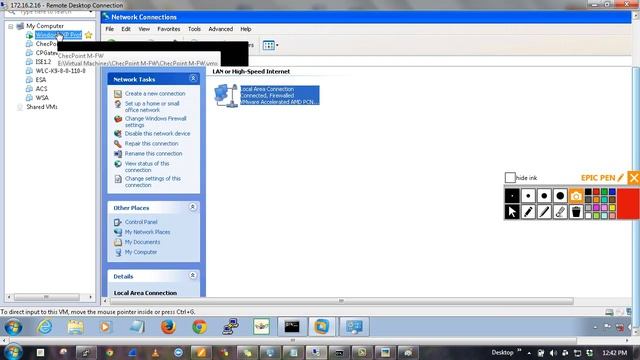Open the command prompt in remote taskbar
Viewport: 640px width, 360px height.
[292, 327]
